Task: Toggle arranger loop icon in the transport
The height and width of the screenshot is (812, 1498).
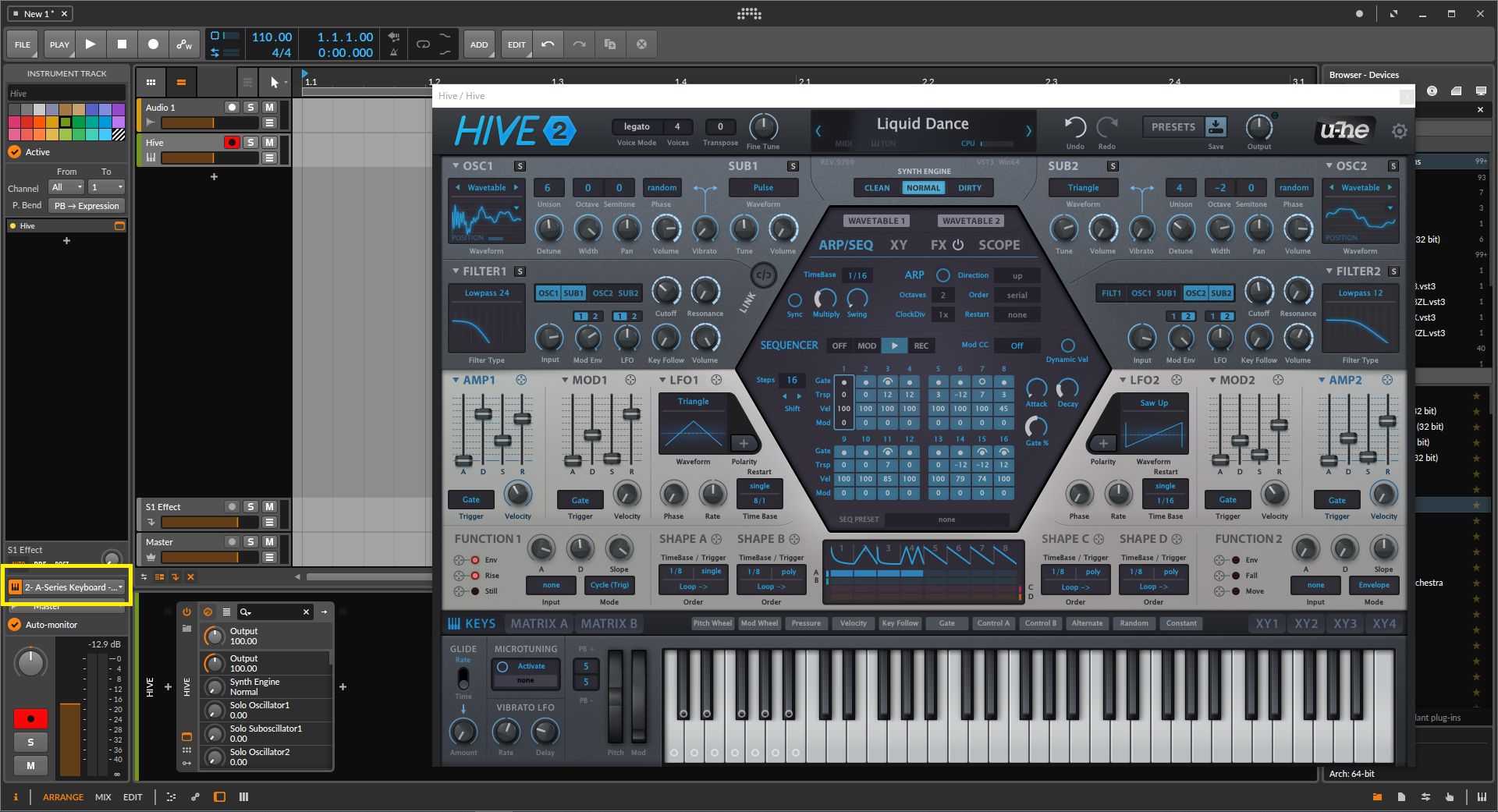Action: tap(423, 44)
